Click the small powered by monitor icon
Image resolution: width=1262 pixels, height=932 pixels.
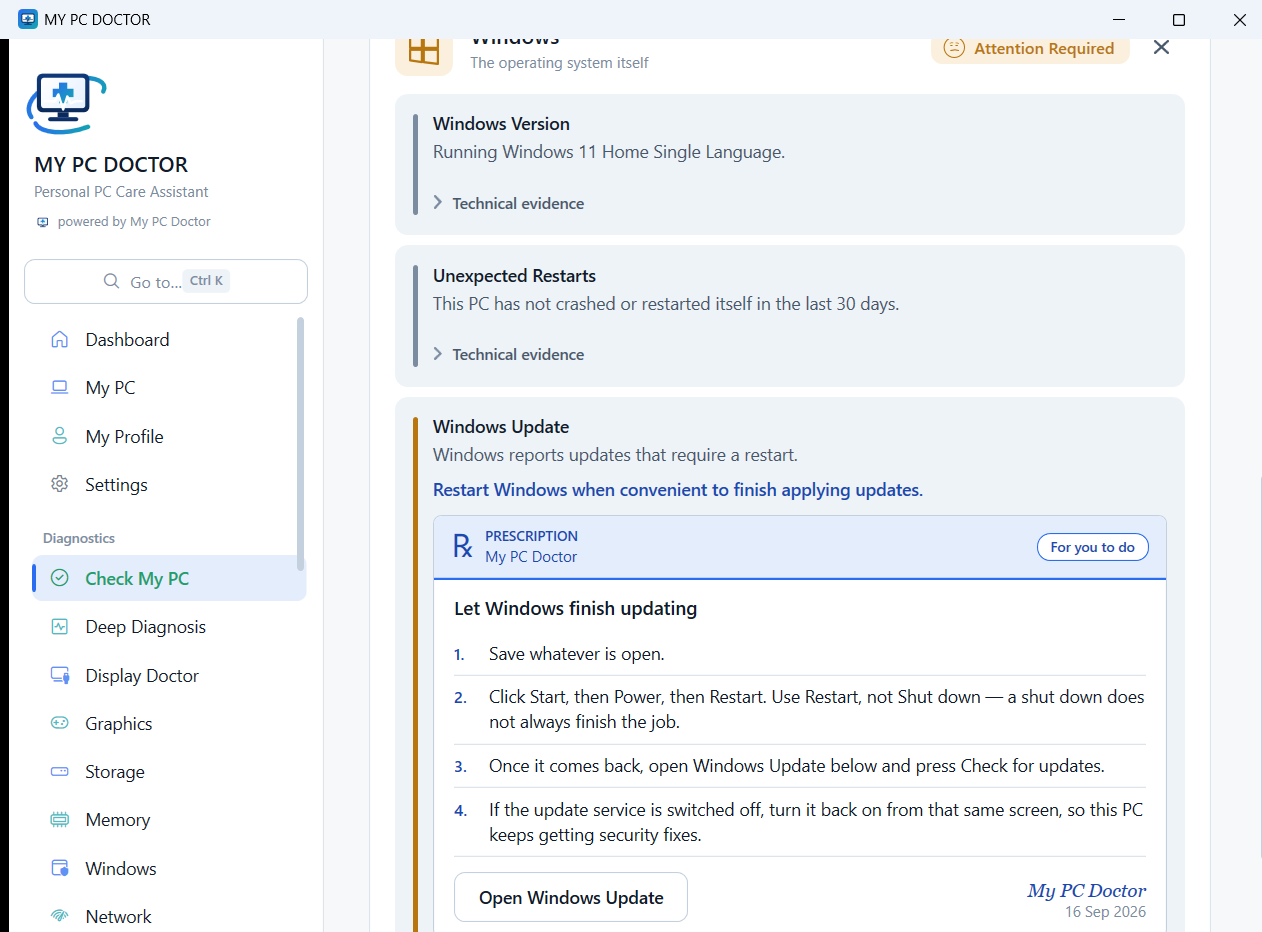(42, 222)
